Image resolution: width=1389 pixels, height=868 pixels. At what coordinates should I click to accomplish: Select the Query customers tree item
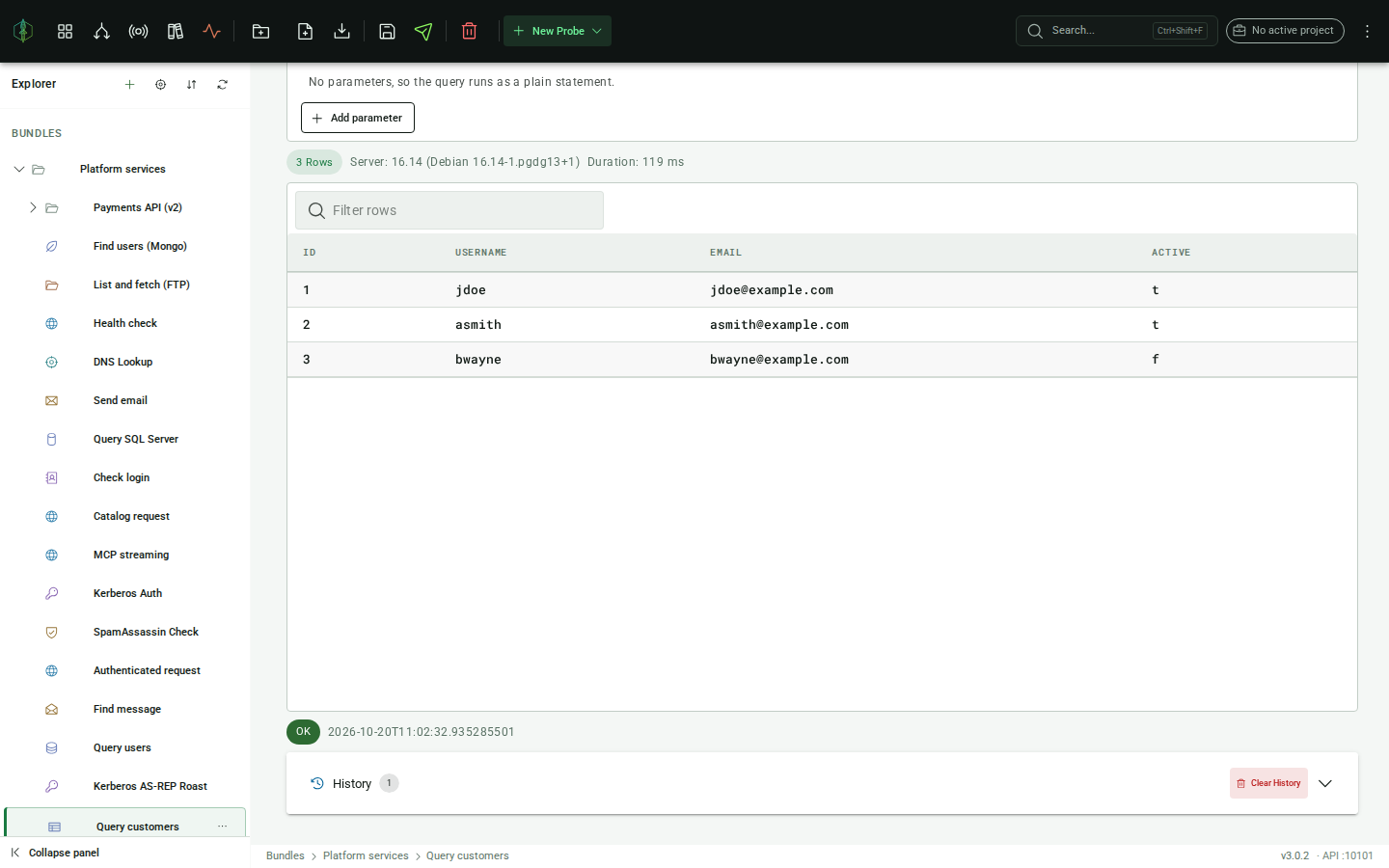pos(125,823)
